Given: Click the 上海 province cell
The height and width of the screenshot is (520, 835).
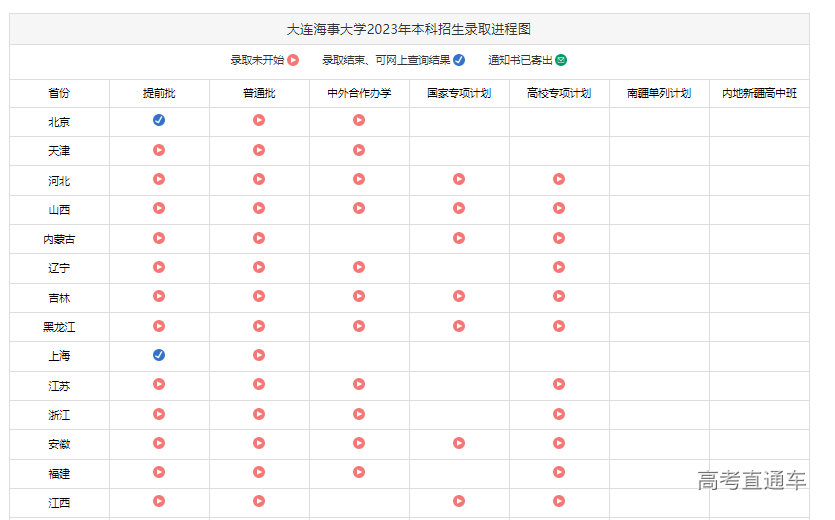Looking at the screenshot, I should (59, 356).
